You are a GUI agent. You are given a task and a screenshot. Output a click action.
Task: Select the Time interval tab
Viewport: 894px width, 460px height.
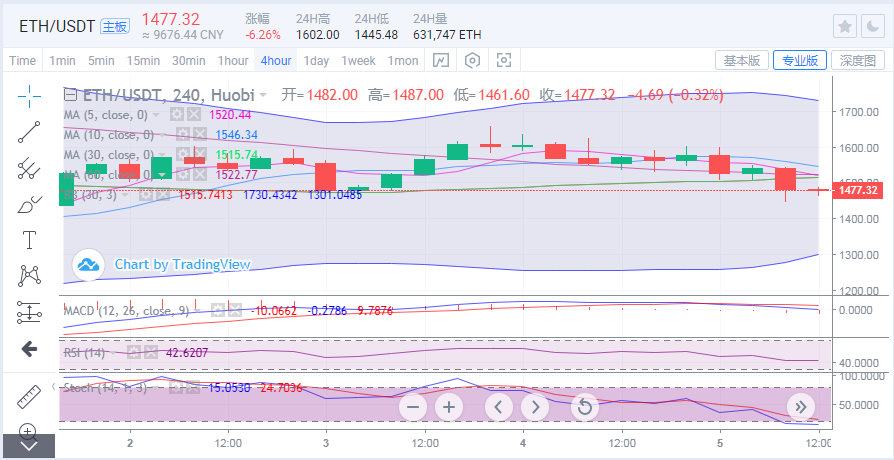[23, 60]
